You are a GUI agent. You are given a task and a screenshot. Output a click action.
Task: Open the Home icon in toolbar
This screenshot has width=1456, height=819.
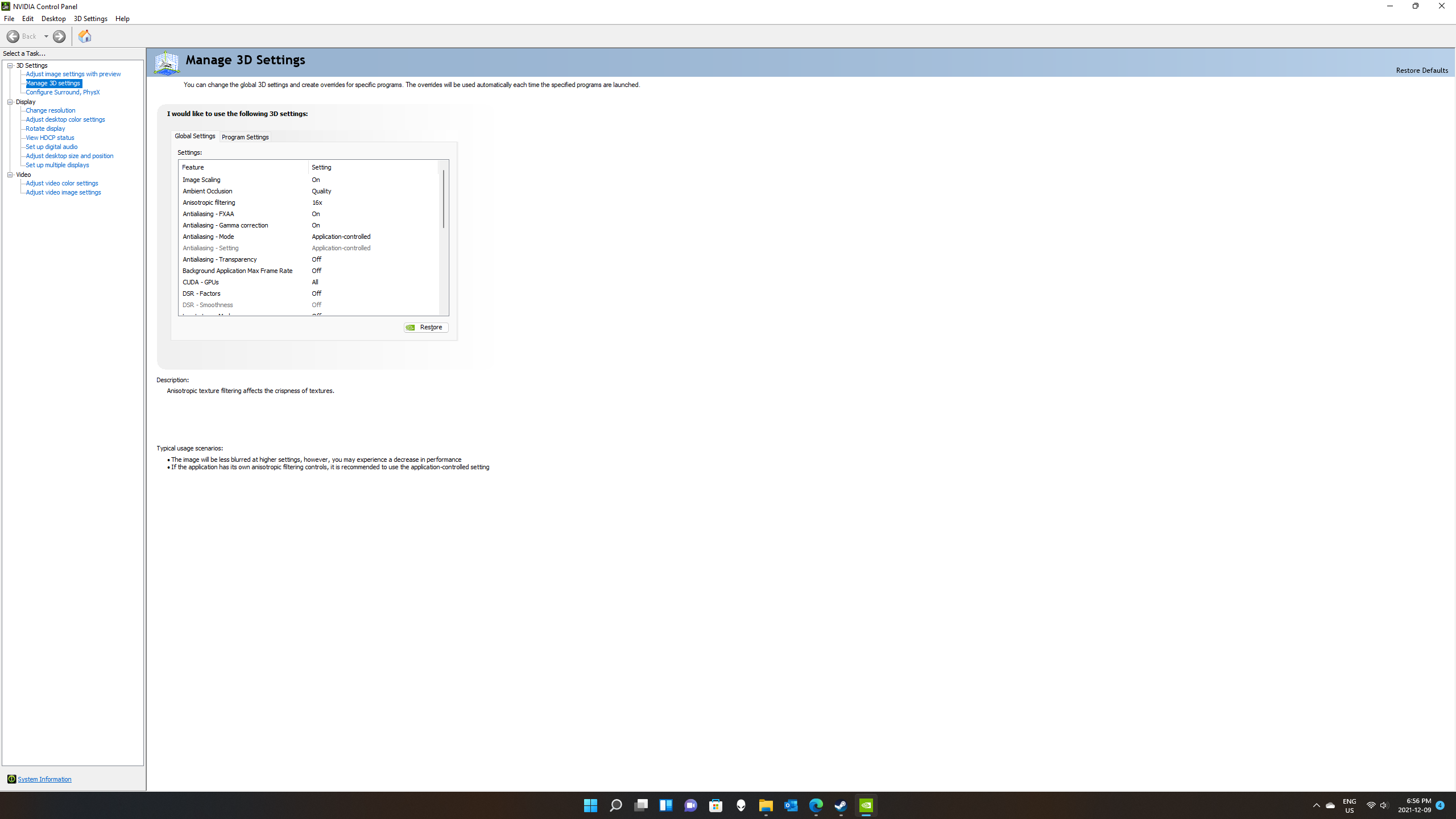click(x=85, y=36)
